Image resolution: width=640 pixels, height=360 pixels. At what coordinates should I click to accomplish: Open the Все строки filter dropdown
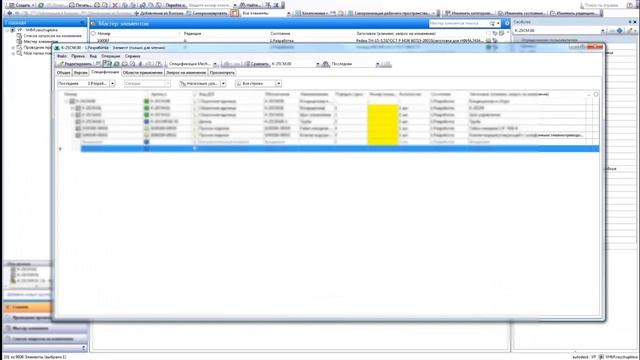[x=278, y=84]
